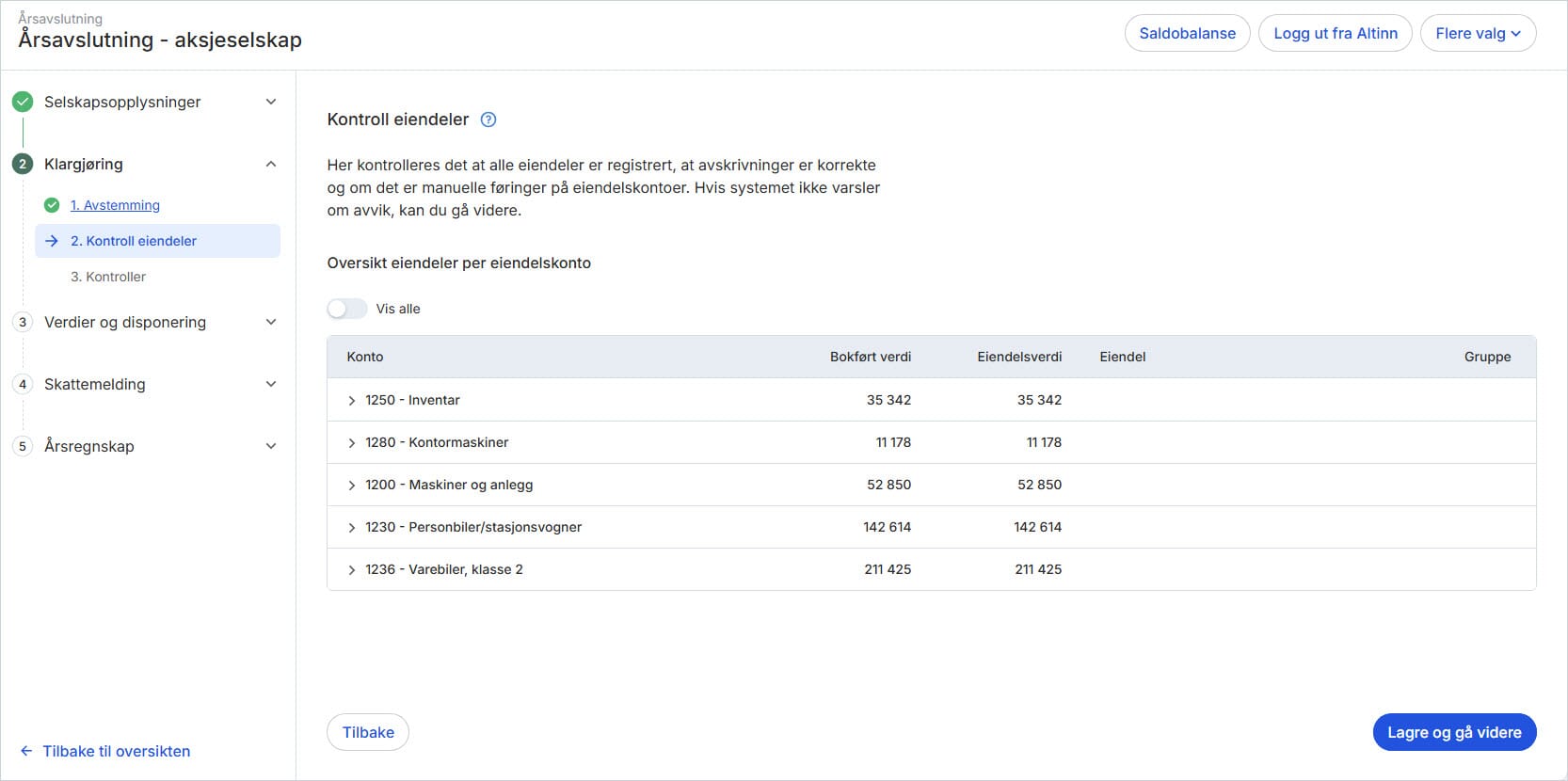Open the 1. Avstemming link
Image resolution: width=1568 pixels, height=781 pixels.
tap(115, 205)
